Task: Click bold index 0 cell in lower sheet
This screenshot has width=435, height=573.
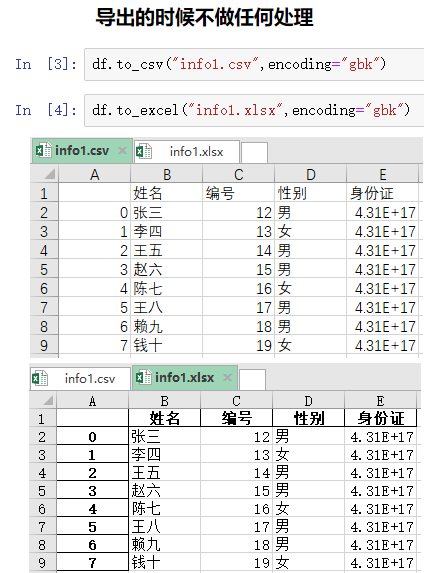Action: 92,436
